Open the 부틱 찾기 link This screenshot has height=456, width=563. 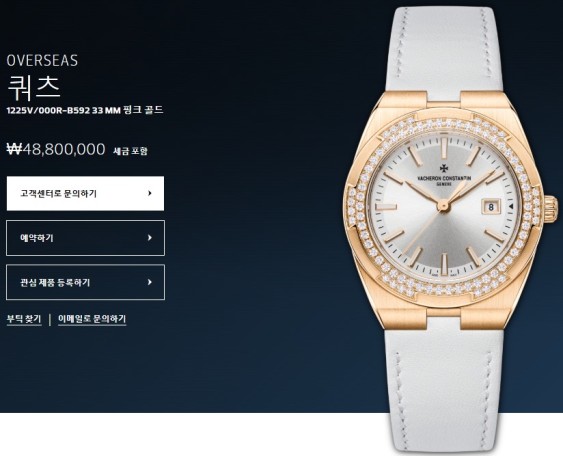pos(24,319)
